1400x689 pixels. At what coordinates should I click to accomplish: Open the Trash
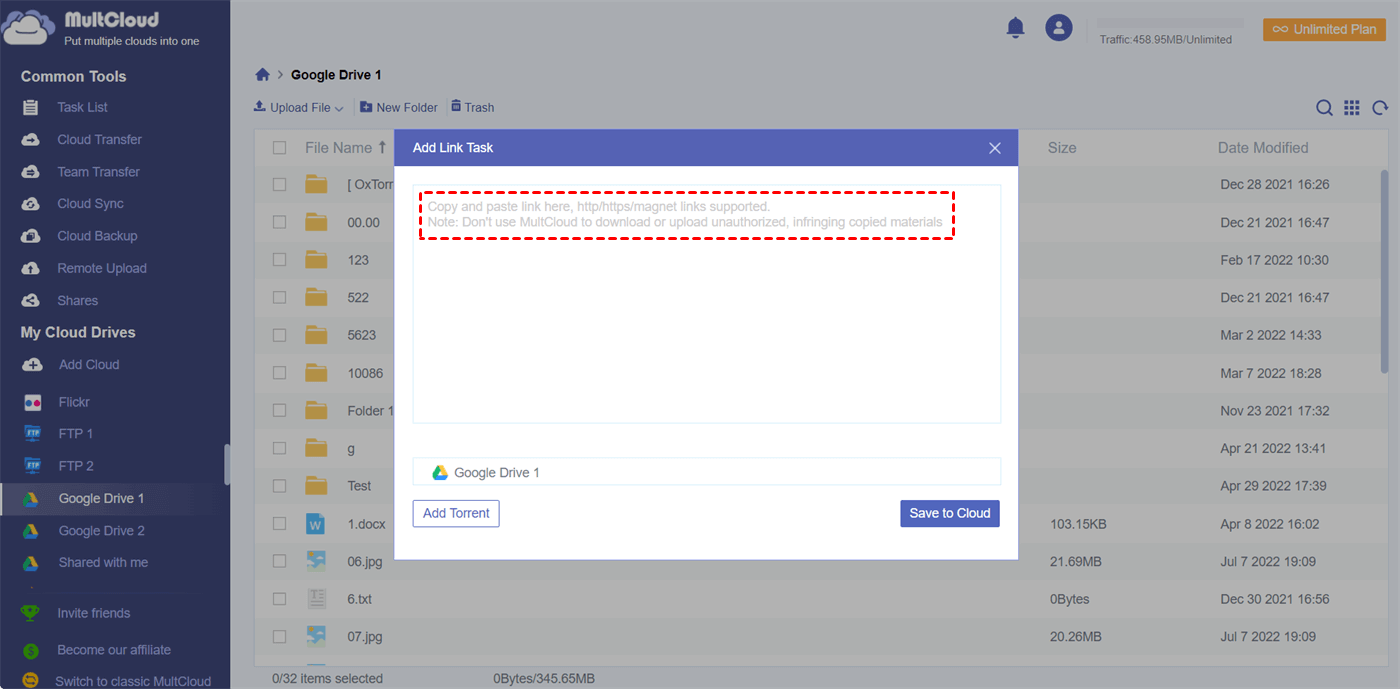tap(472, 107)
